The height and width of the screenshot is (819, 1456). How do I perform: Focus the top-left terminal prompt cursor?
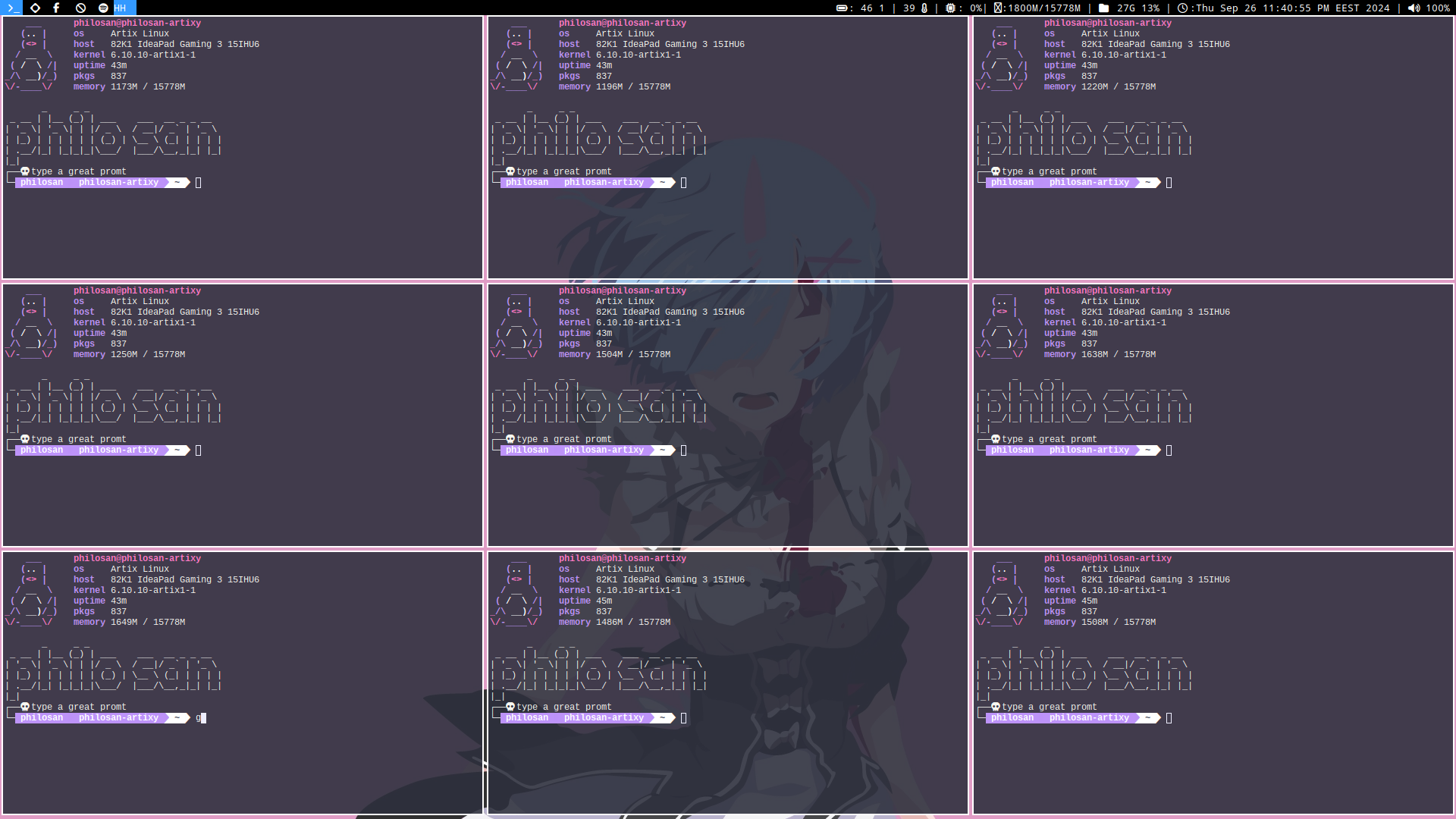click(199, 183)
